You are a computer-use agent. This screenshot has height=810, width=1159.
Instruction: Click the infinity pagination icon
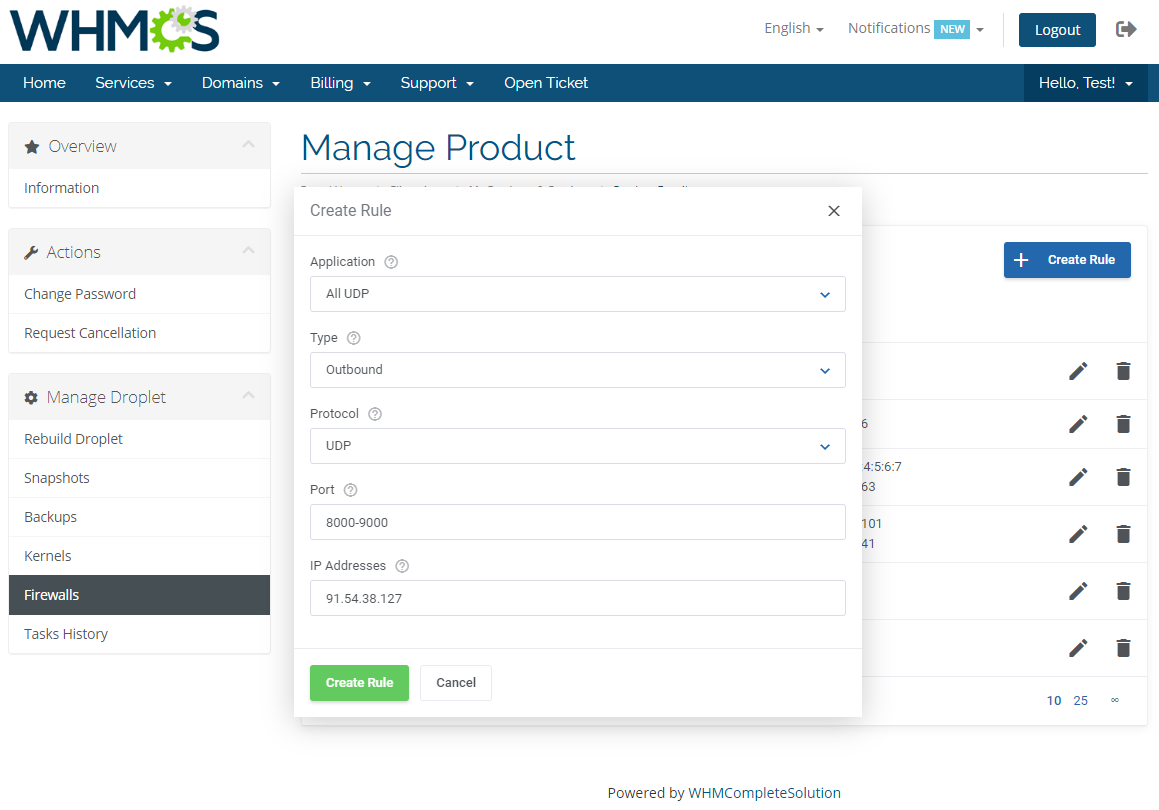point(1114,700)
